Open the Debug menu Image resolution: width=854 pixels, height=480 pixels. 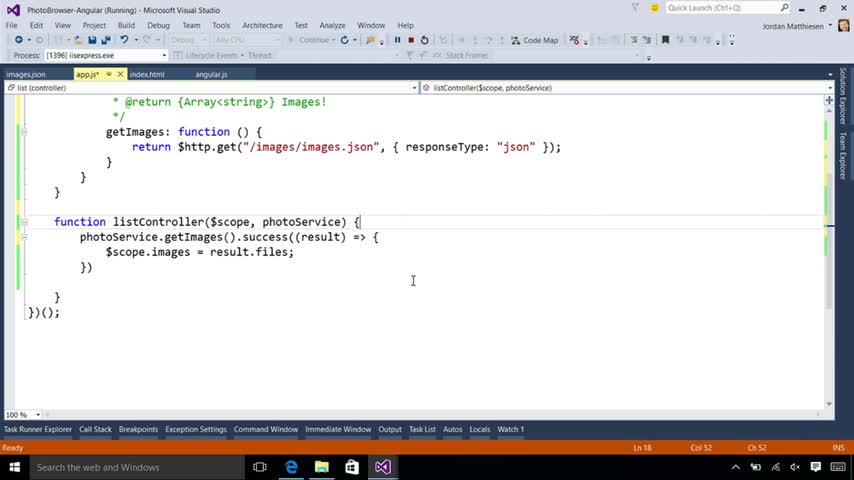(x=158, y=26)
